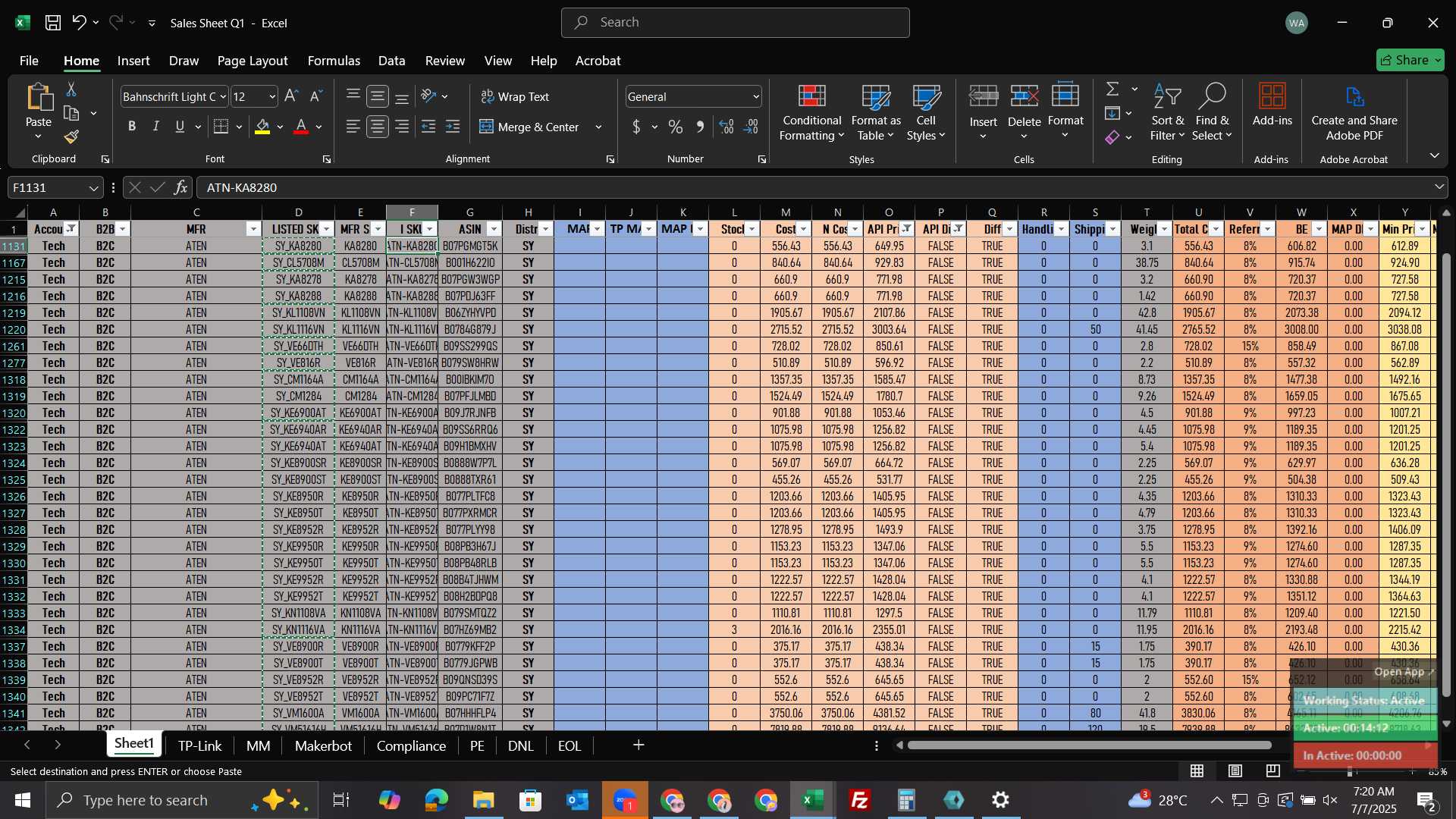The width and height of the screenshot is (1456, 819).
Task: Apply the red Font Color swatch
Action: 301,127
